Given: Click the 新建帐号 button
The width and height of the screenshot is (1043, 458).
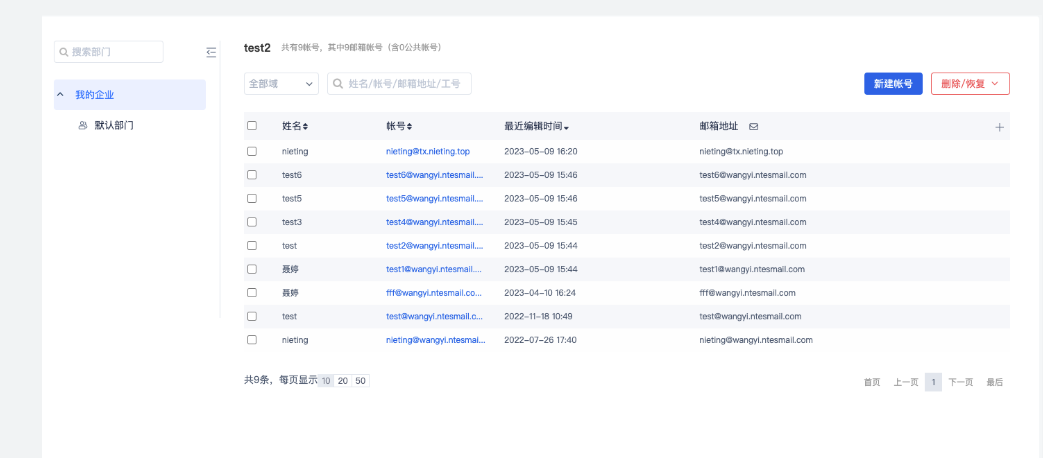Looking at the screenshot, I should tap(893, 84).
